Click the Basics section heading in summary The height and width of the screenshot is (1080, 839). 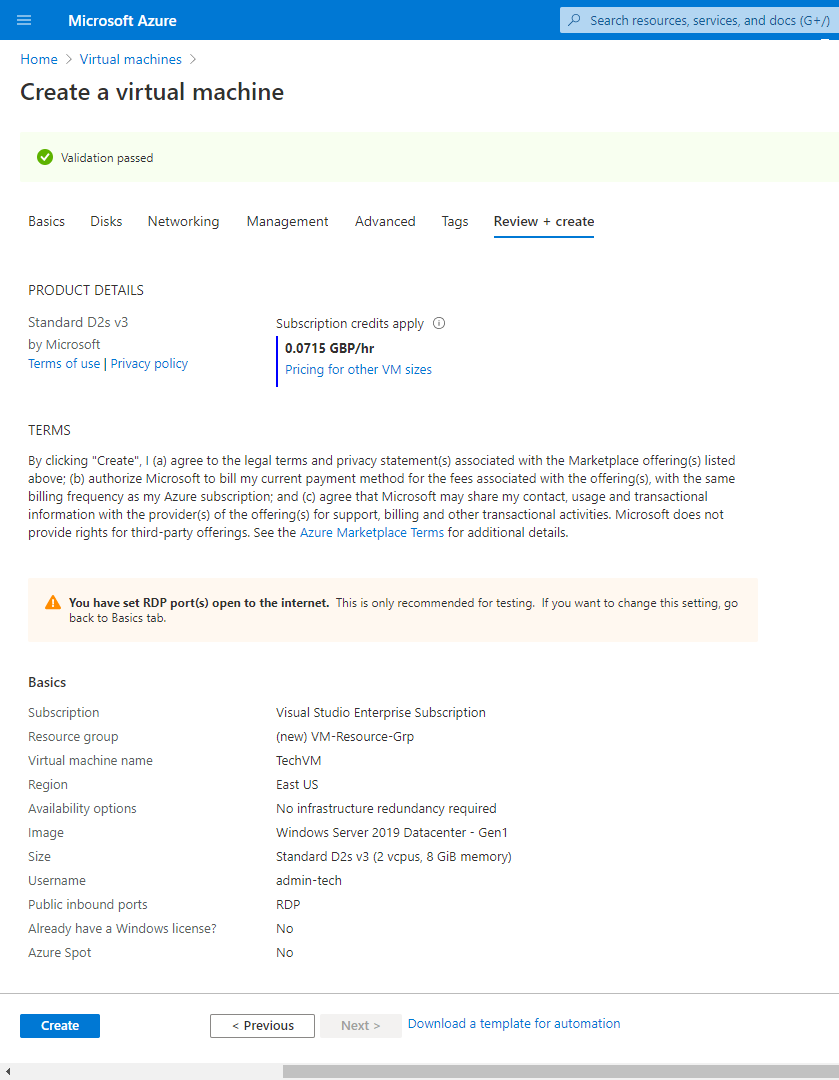click(x=47, y=682)
